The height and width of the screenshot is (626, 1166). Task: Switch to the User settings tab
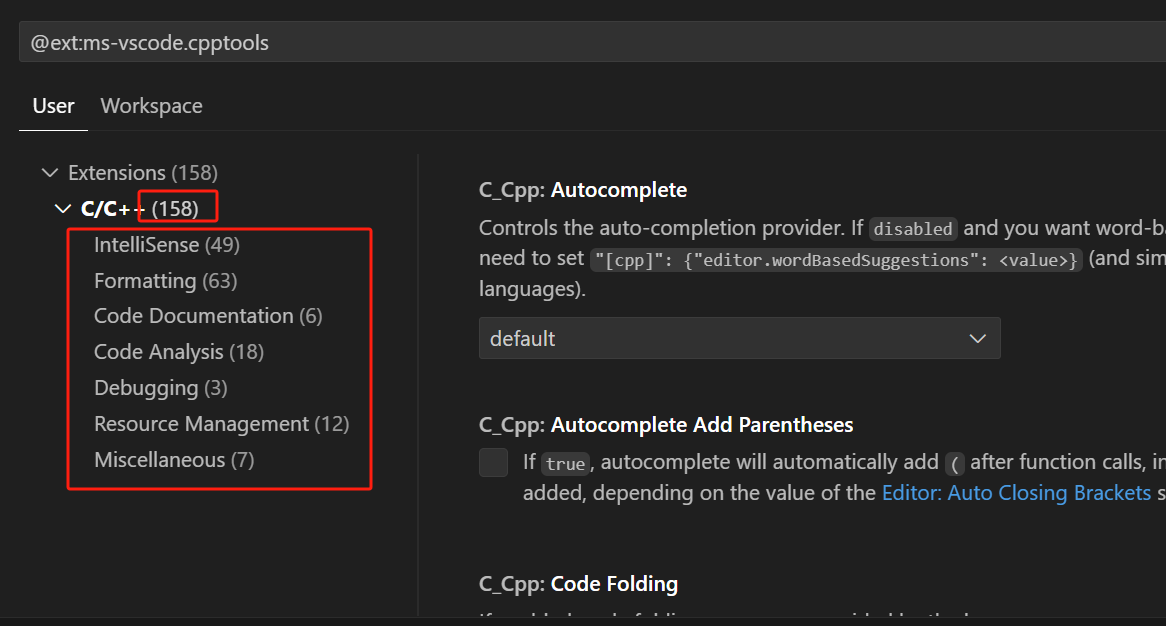(53, 106)
